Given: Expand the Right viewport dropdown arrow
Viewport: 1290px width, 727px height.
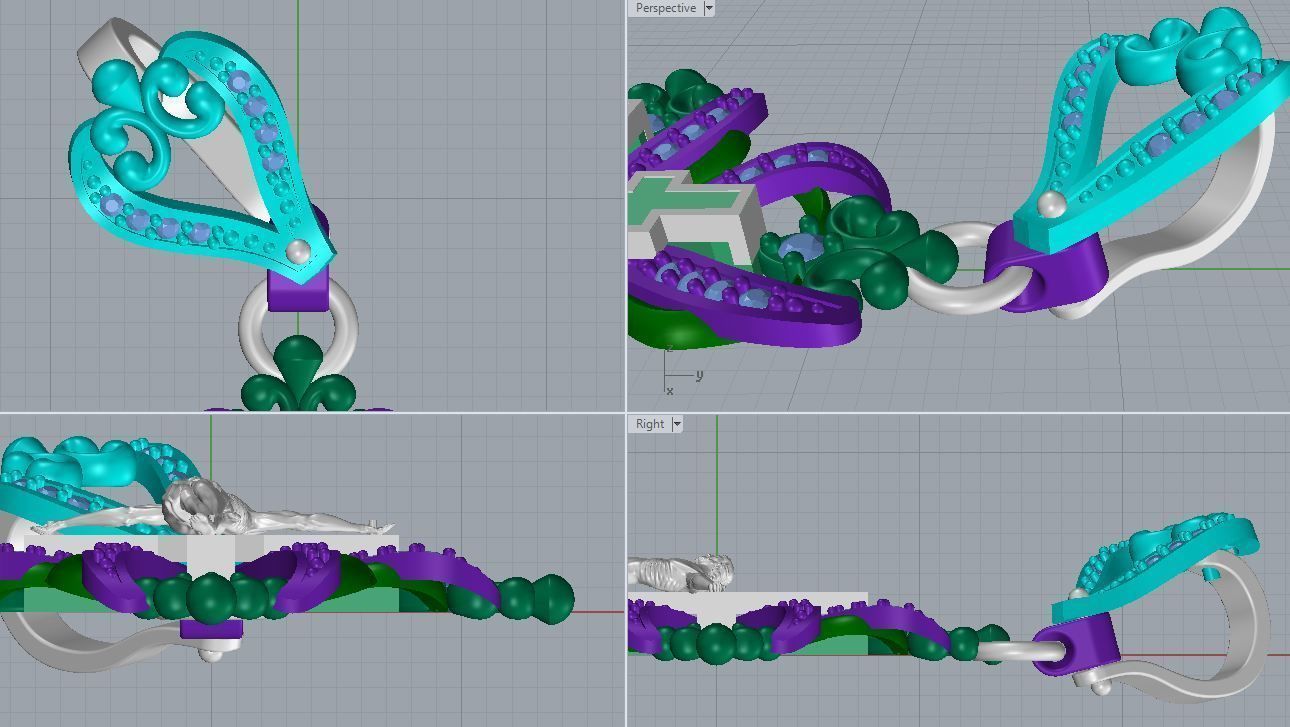Looking at the screenshot, I should pyautogui.click(x=677, y=424).
